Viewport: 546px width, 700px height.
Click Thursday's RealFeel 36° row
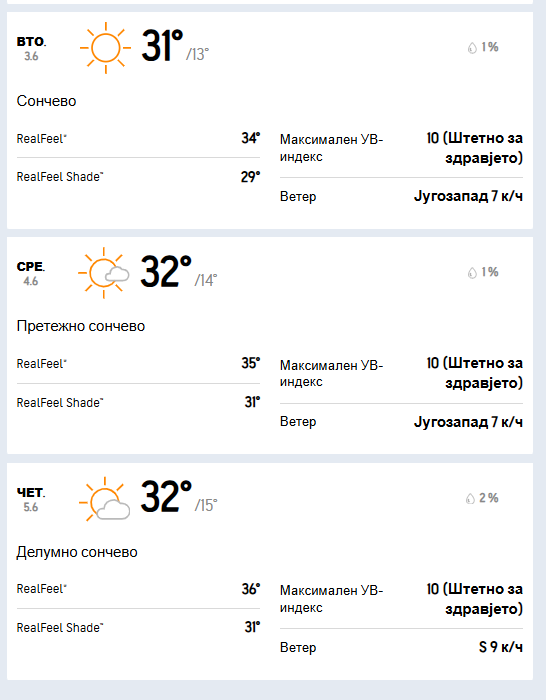tap(138, 589)
